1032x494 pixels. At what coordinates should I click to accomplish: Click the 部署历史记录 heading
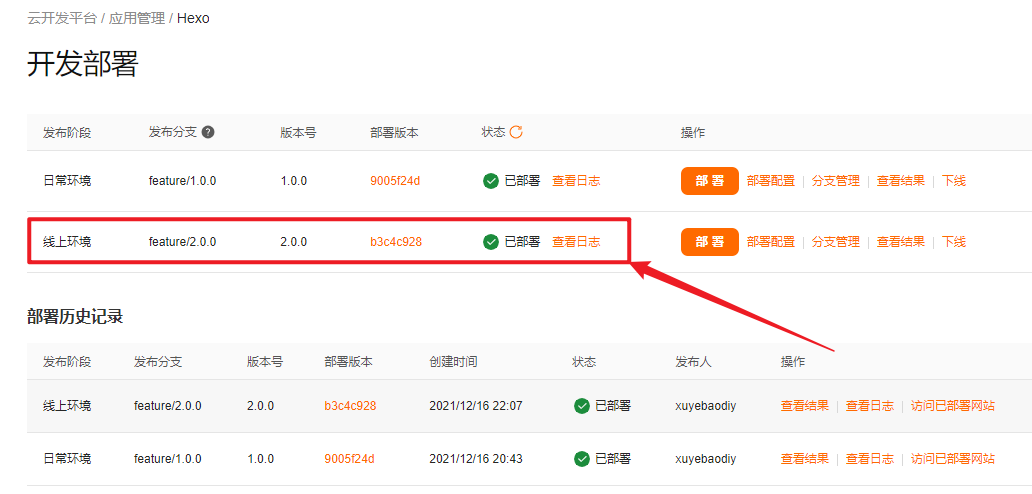[x=75, y=317]
